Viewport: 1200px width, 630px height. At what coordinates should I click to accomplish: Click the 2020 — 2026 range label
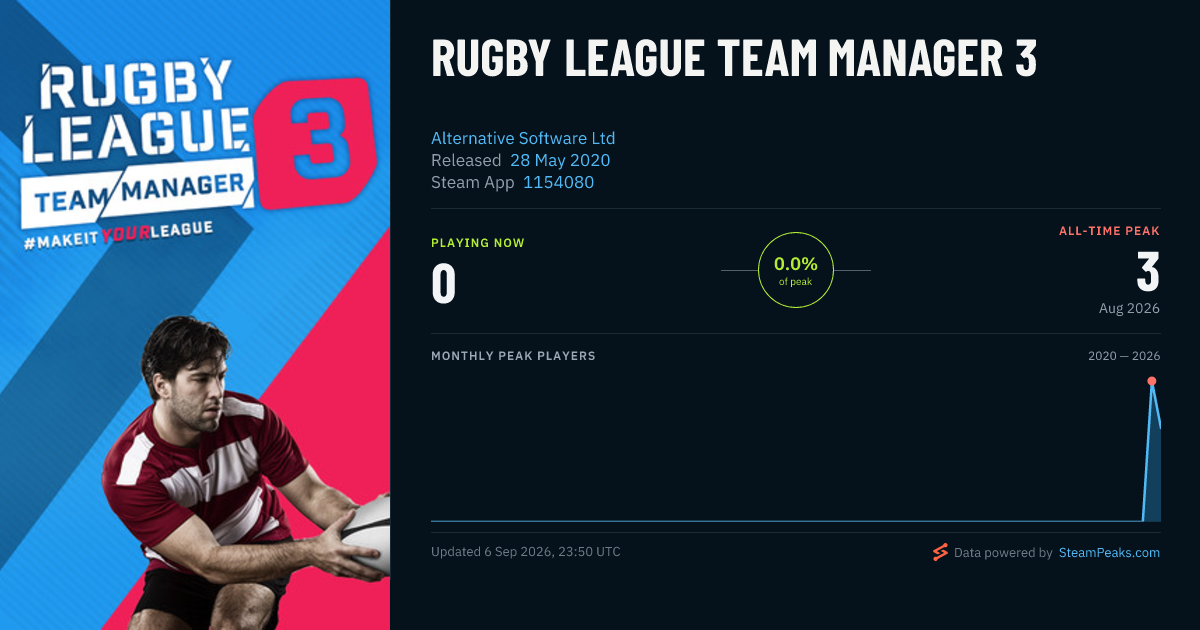(x=1124, y=356)
